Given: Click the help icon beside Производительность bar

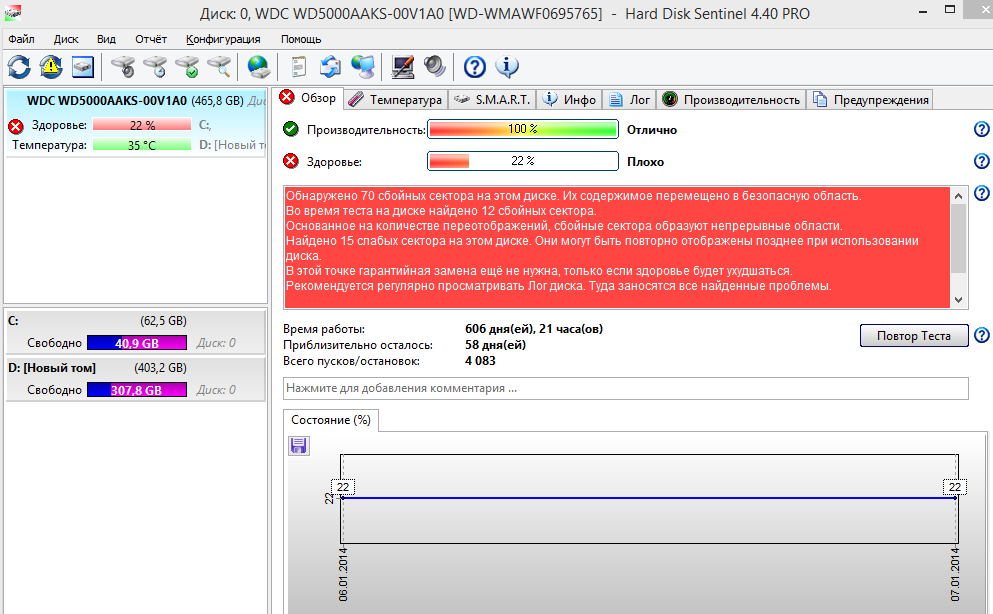Looking at the screenshot, I should [981, 129].
